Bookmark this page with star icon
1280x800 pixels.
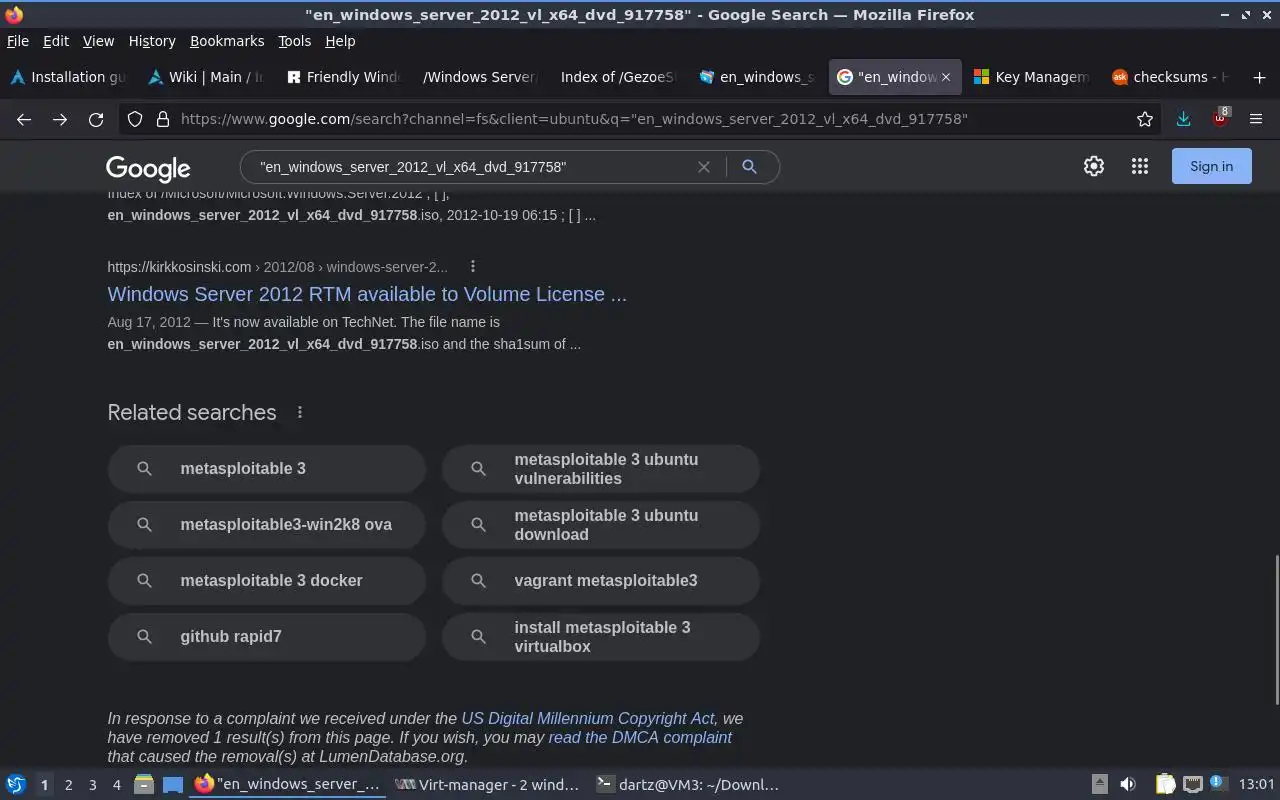(x=1145, y=119)
